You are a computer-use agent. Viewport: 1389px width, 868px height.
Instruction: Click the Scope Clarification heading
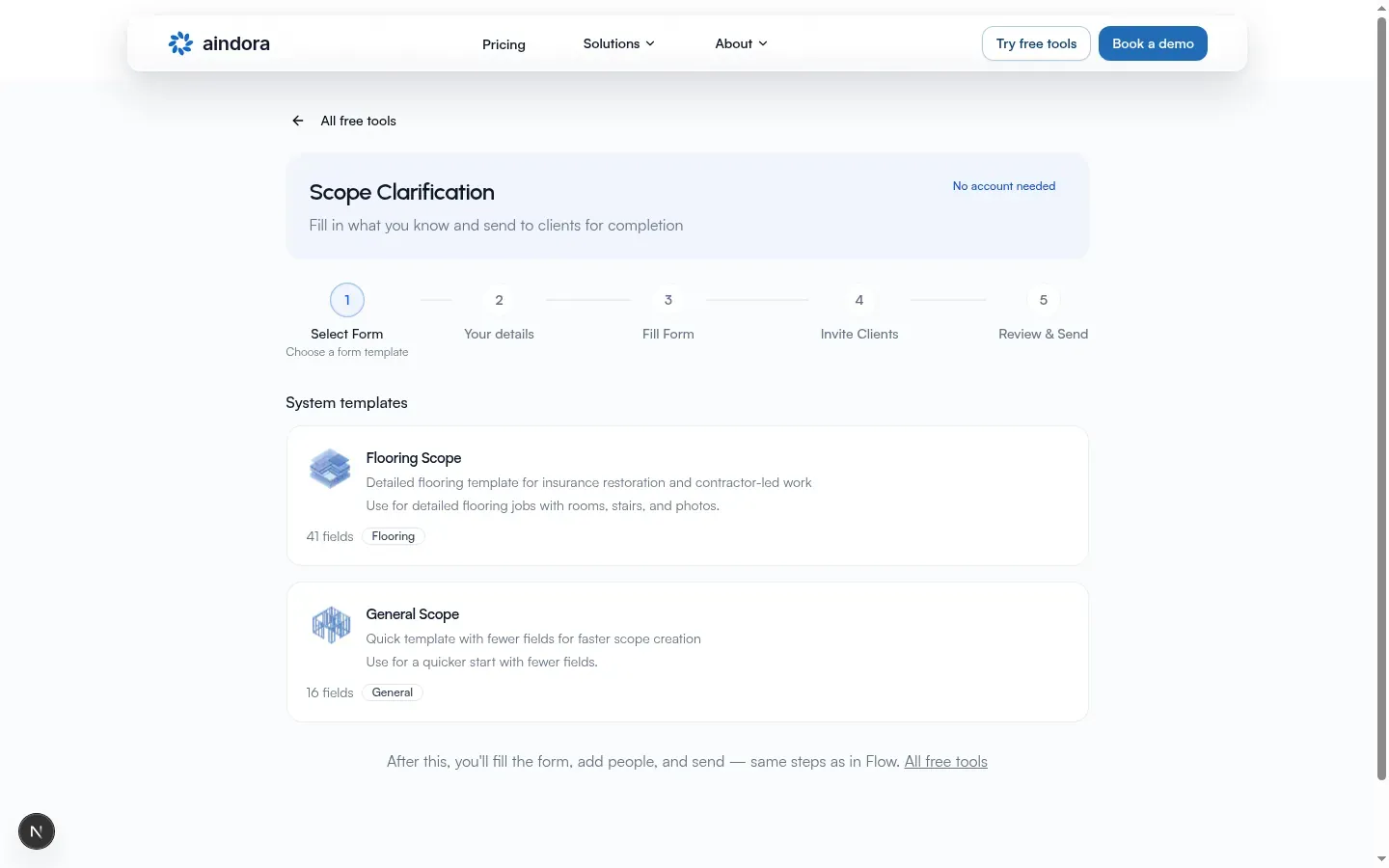click(x=401, y=192)
